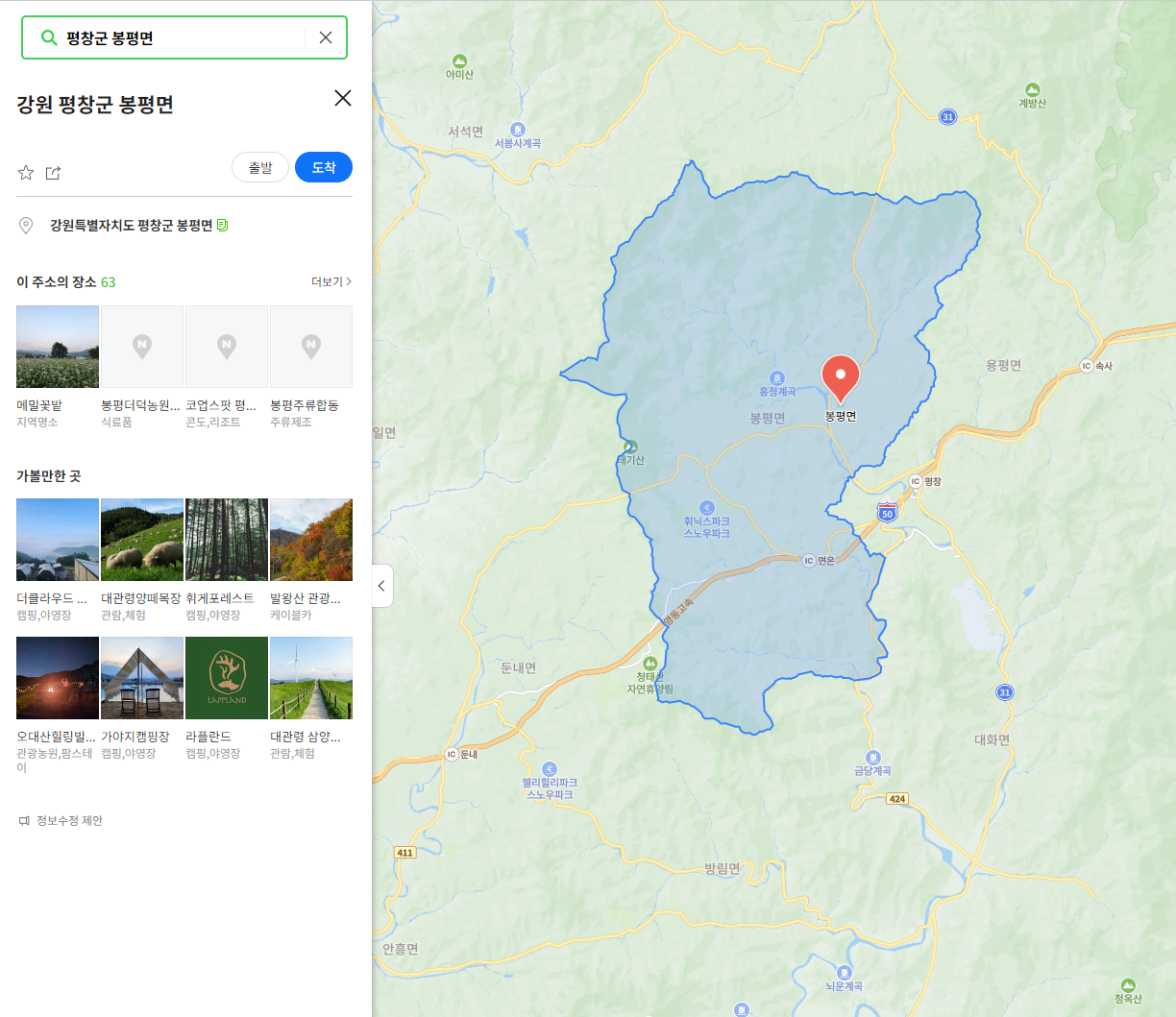
Task: Click the 흥정계곡 map marker
Action: pyautogui.click(x=777, y=378)
